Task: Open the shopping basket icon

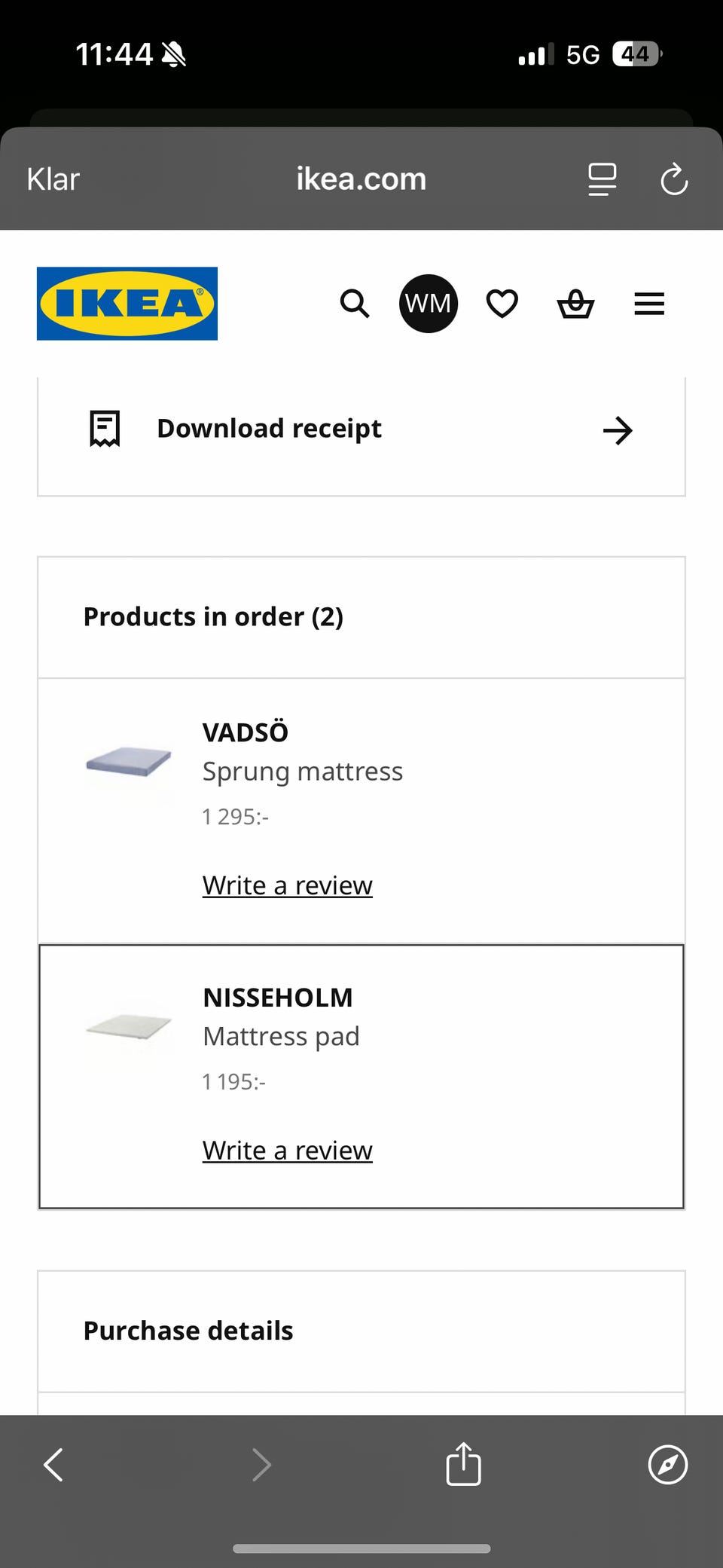Action: (575, 304)
